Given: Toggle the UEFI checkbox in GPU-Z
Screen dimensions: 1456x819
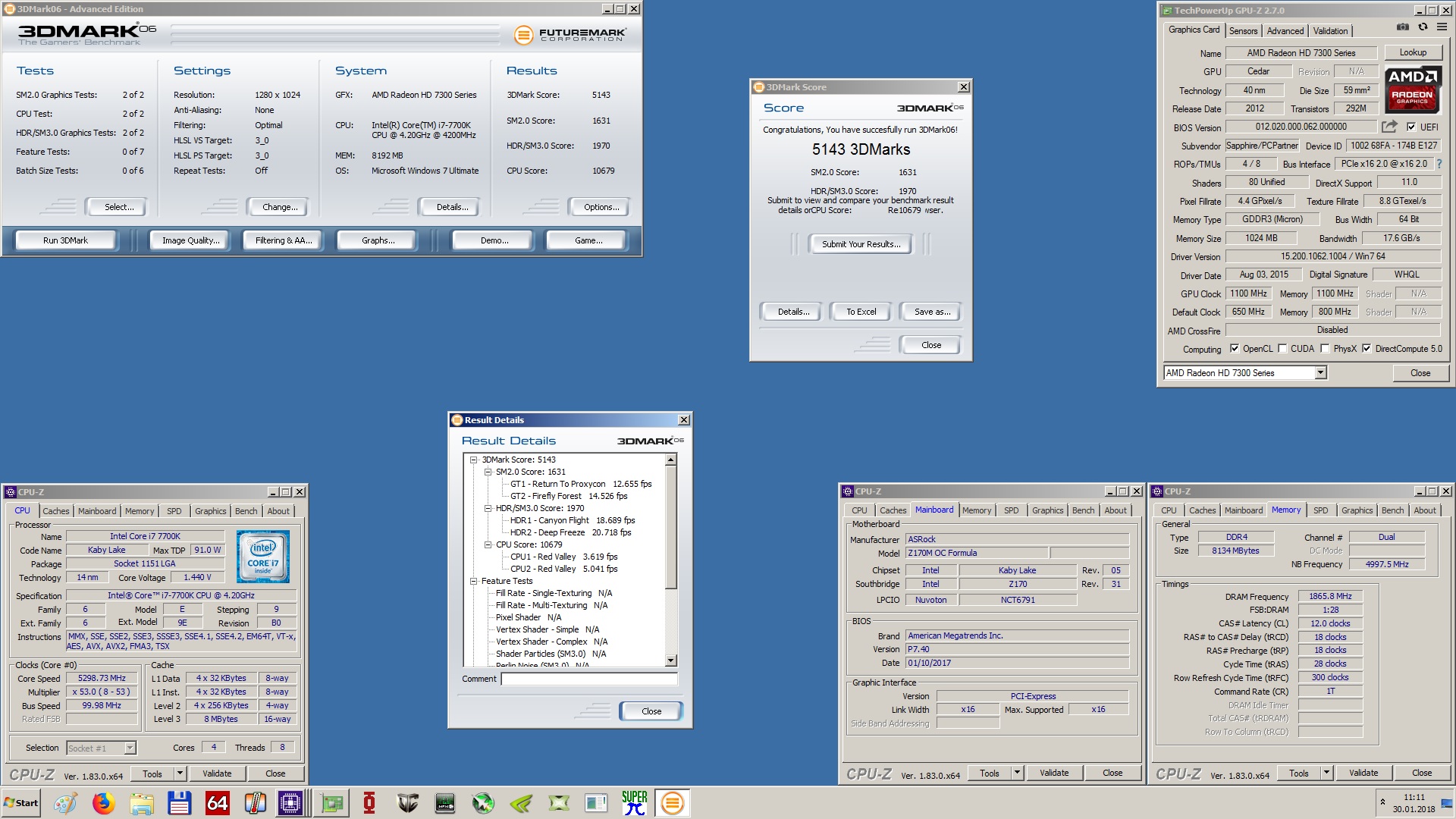Looking at the screenshot, I should (x=1411, y=127).
